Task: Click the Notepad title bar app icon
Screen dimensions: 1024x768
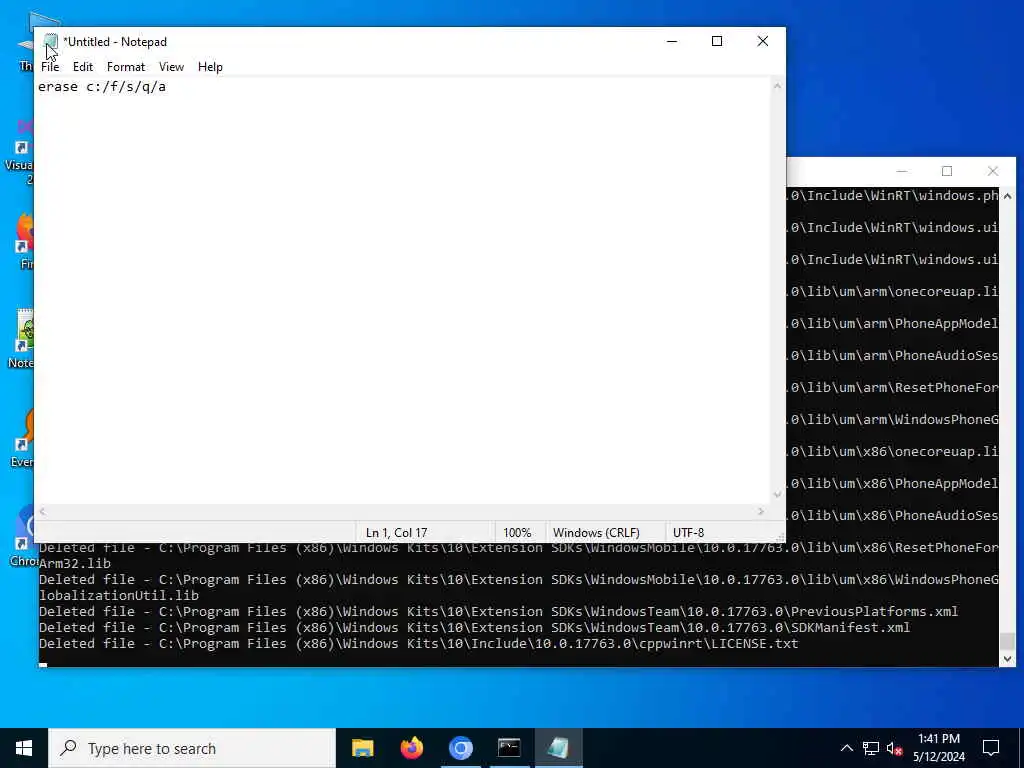Action: pyautogui.click(x=51, y=42)
